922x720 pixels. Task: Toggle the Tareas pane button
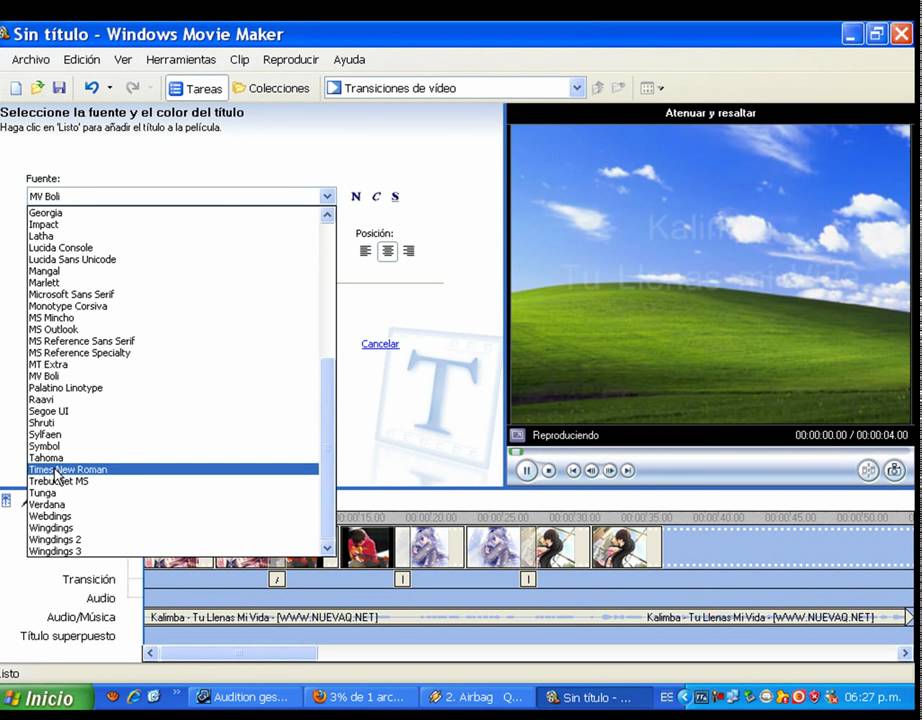pos(196,89)
